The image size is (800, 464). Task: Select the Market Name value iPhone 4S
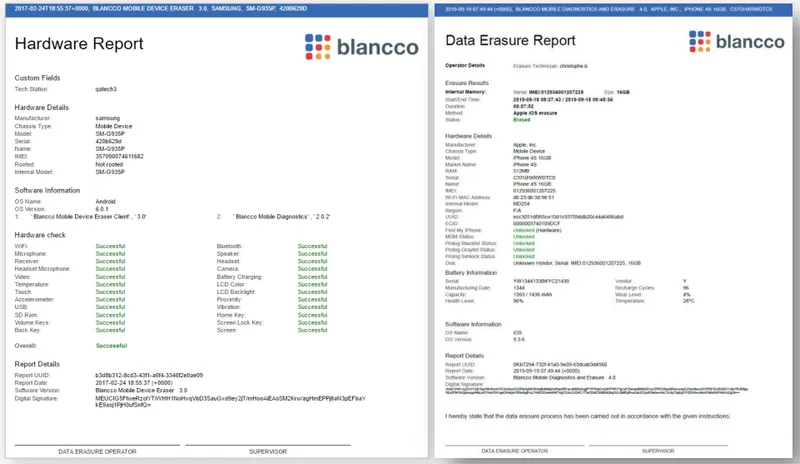click(x=524, y=164)
